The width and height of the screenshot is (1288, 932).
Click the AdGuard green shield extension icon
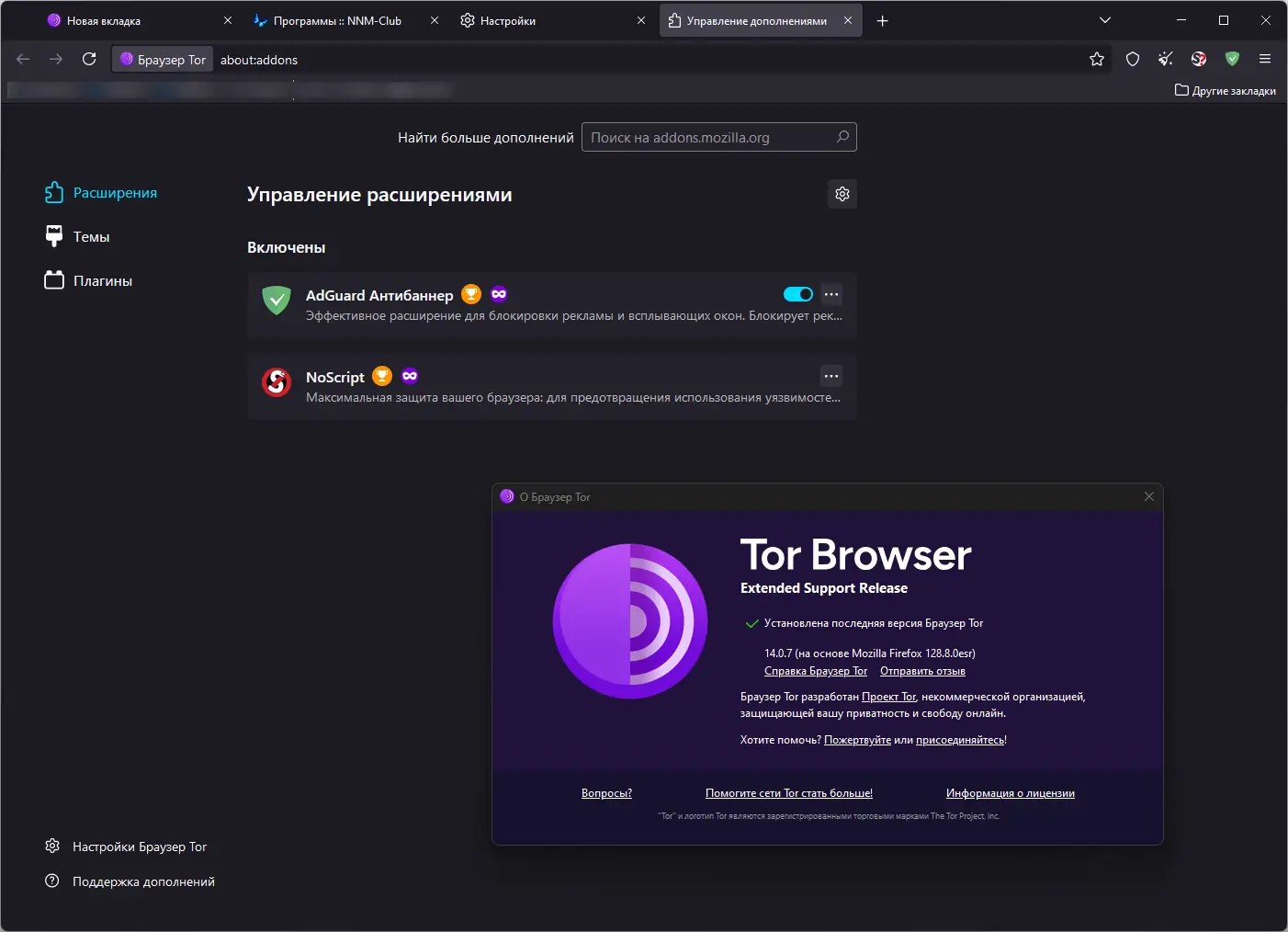(x=277, y=301)
